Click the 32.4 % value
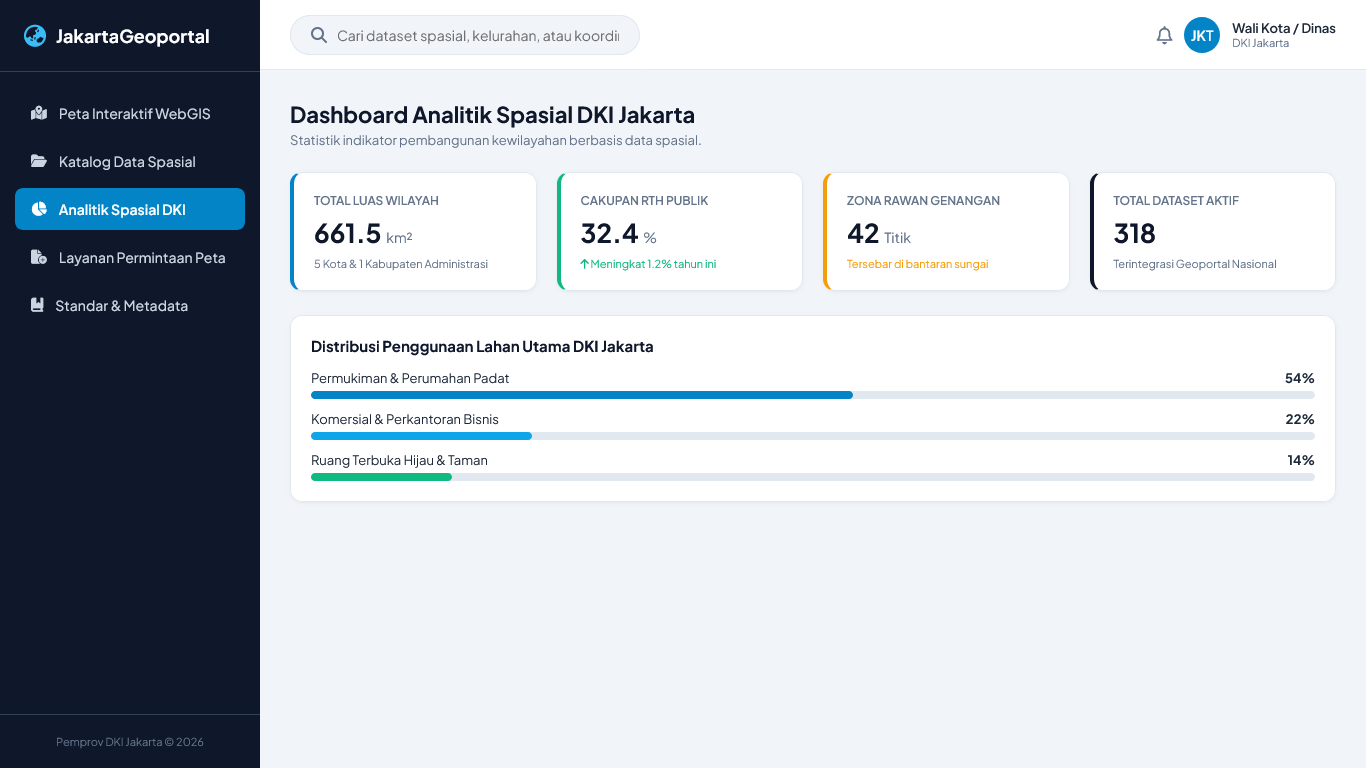The height and width of the screenshot is (768, 1366). pyautogui.click(x=618, y=233)
